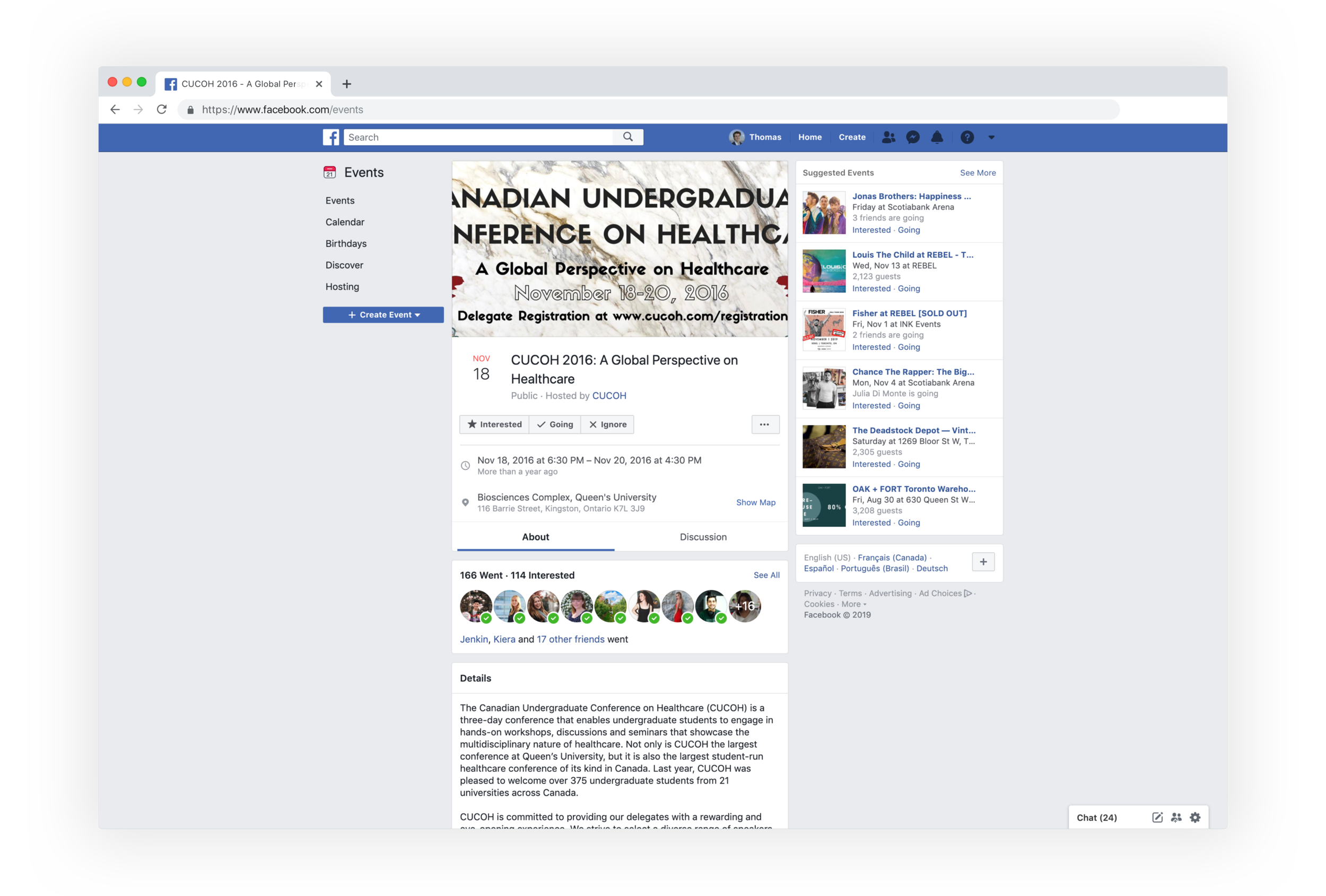This screenshot has height=896, width=1326.
Task: Reload the page
Action: coord(162,110)
